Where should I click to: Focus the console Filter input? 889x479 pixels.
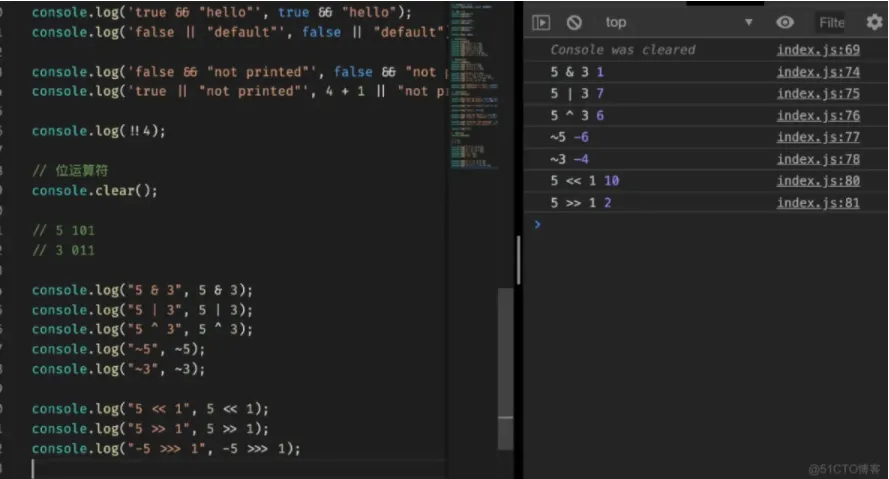831,23
